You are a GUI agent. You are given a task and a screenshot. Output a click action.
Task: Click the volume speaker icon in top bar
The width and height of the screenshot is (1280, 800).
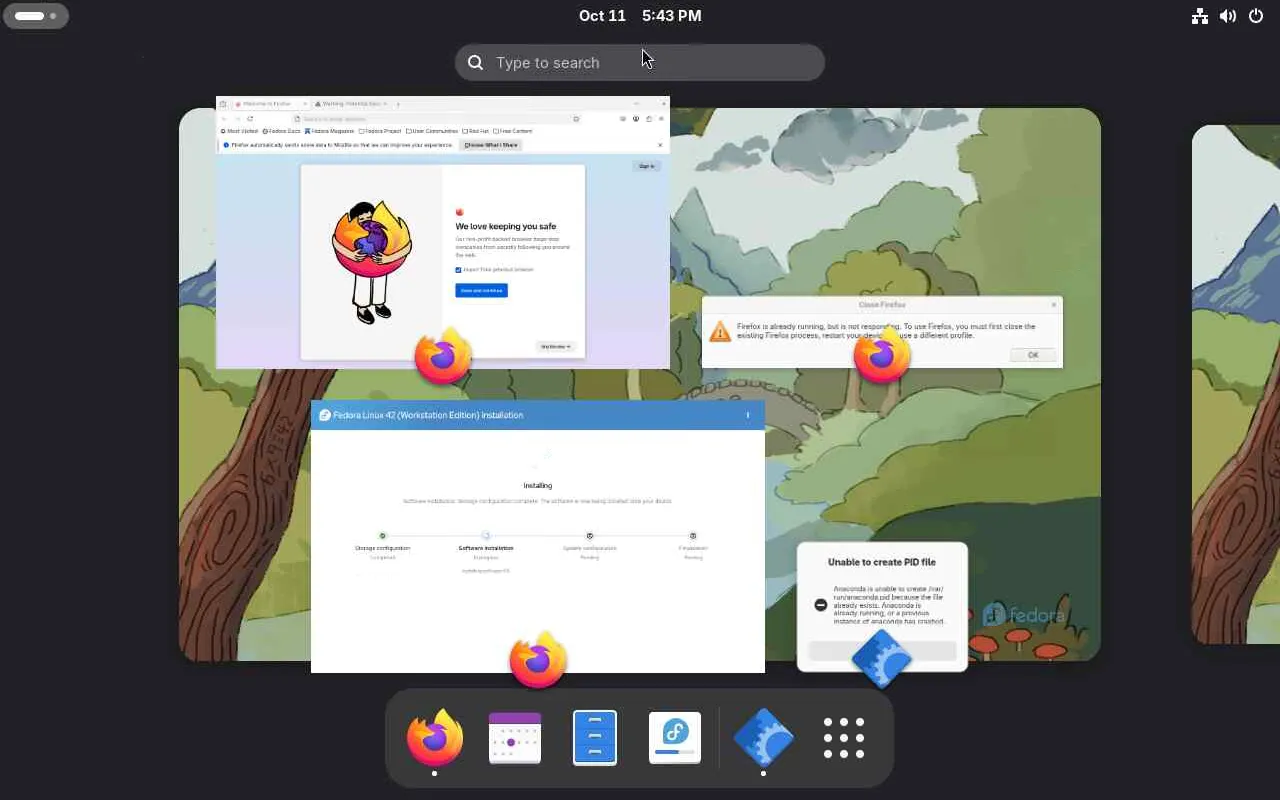[1228, 16]
